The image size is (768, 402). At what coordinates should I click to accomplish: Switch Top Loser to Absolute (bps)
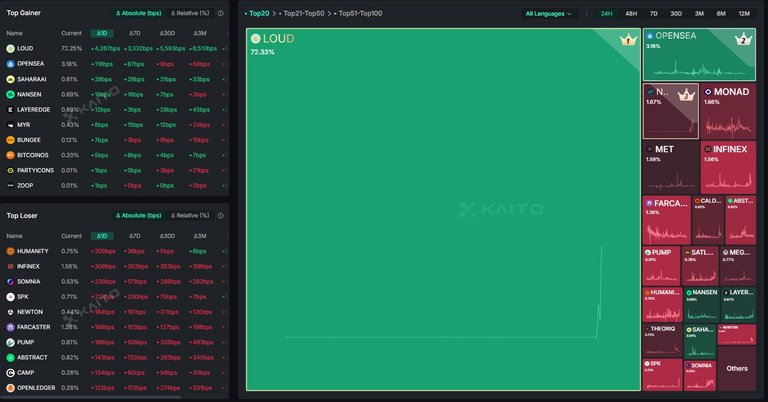pos(139,215)
